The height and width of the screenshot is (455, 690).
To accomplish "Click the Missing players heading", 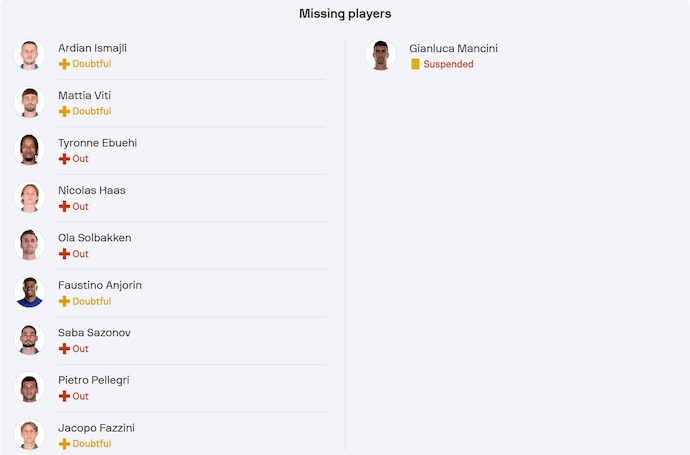I will 345,14.
